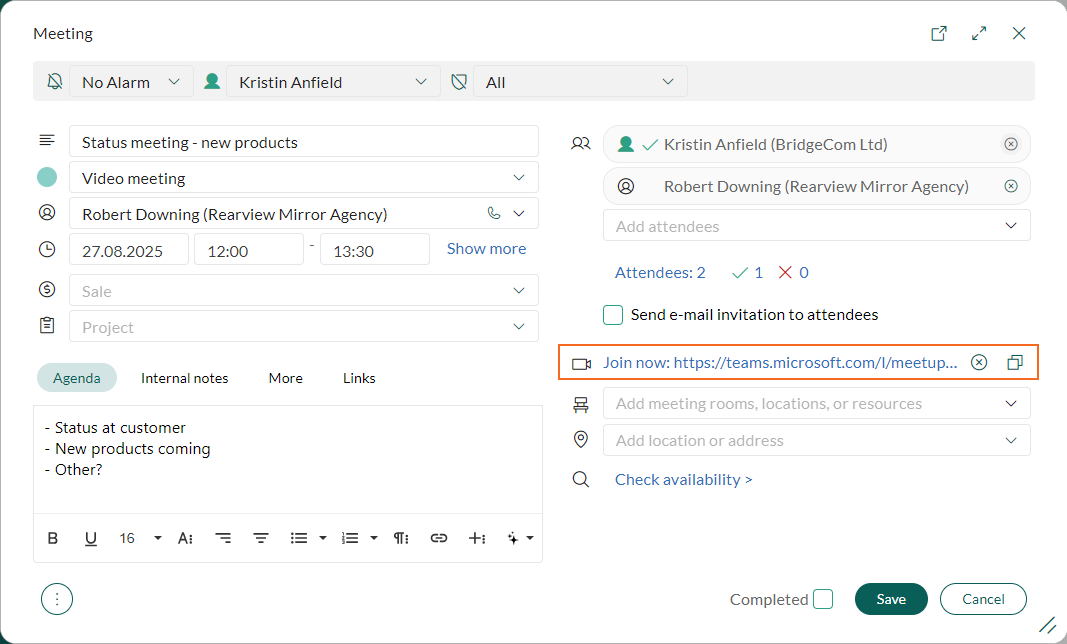Save the meeting
1067x644 pixels.
(890, 599)
